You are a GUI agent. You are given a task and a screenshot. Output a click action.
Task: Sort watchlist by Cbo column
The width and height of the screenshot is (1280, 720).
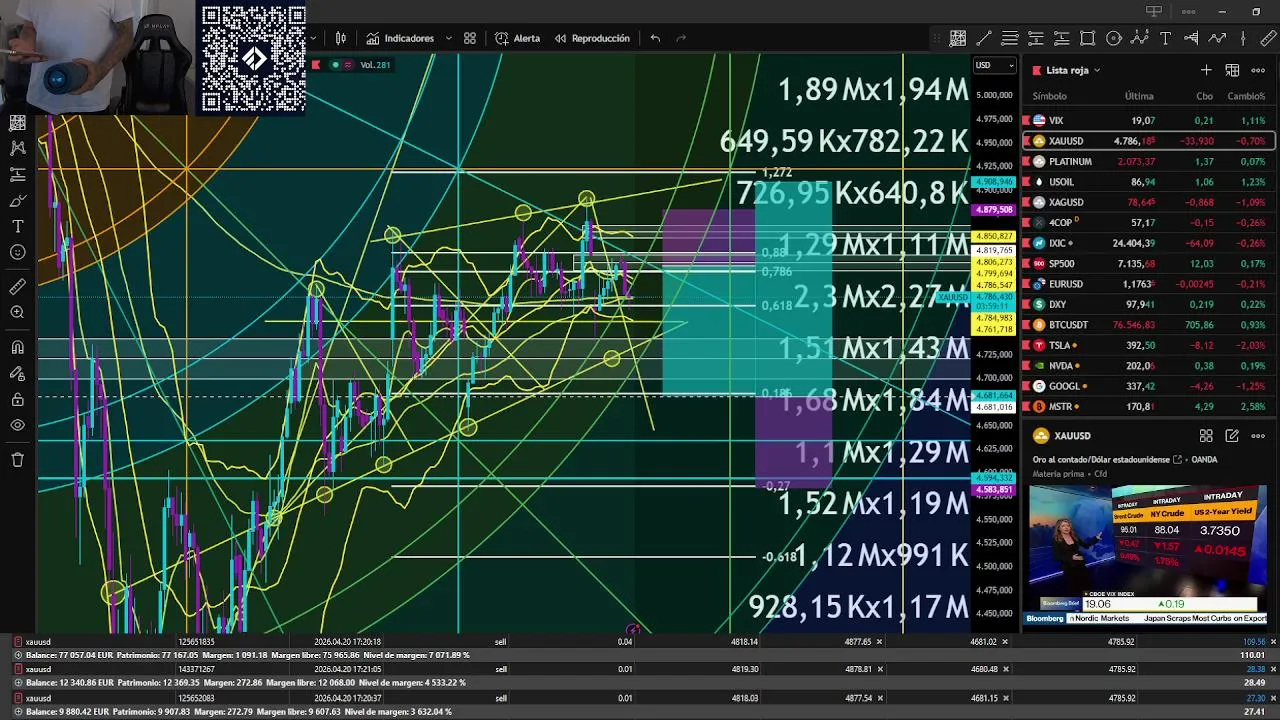tap(1205, 96)
